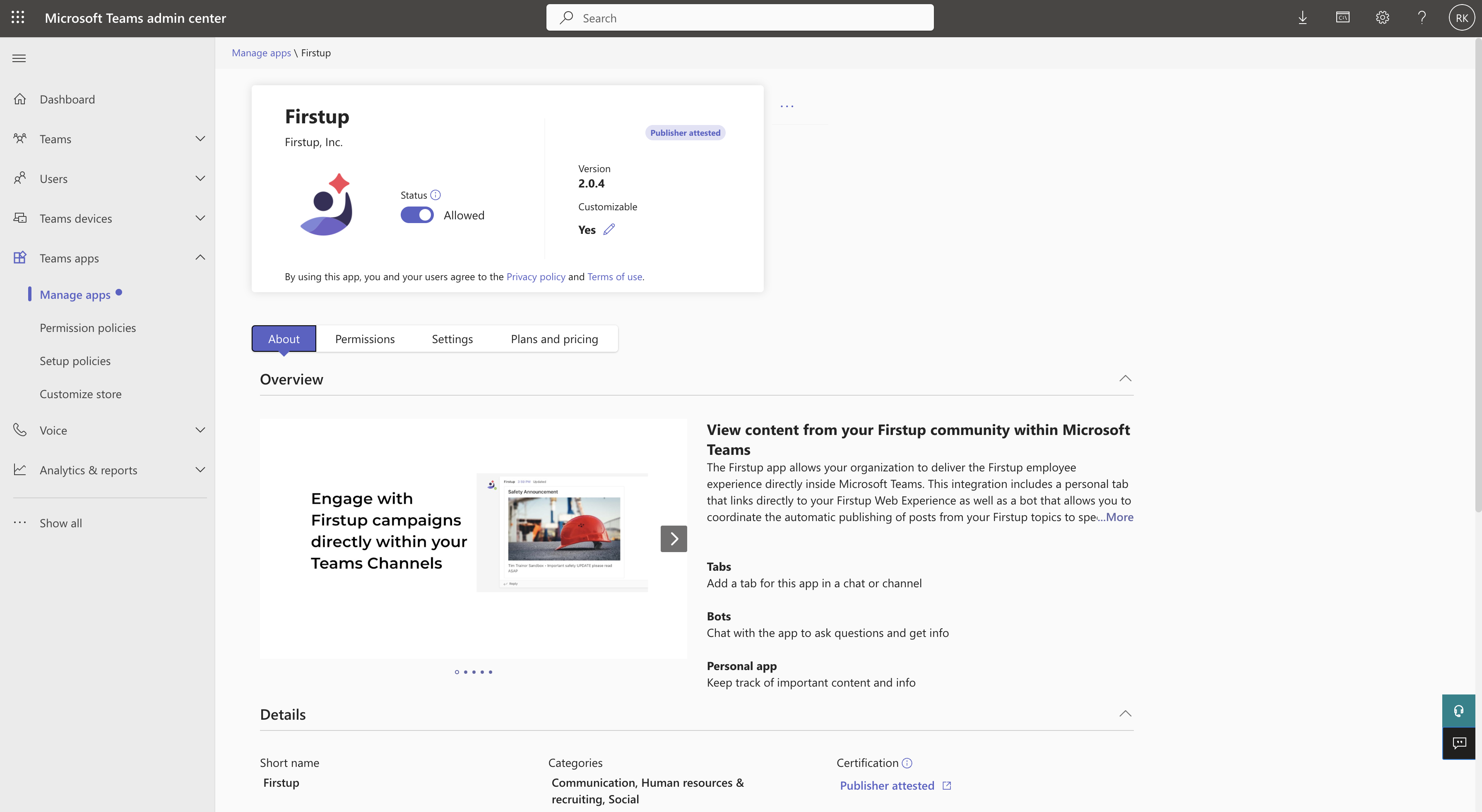Expand description with More link
1482x812 pixels.
click(x=1119, y=517)
